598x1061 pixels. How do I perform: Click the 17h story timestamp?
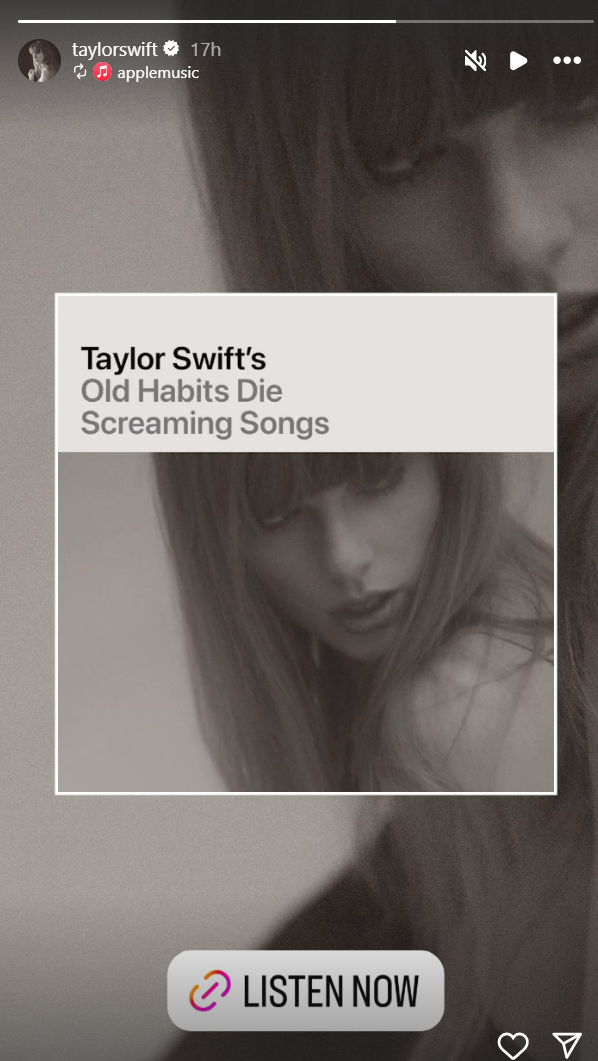[206, 49]
